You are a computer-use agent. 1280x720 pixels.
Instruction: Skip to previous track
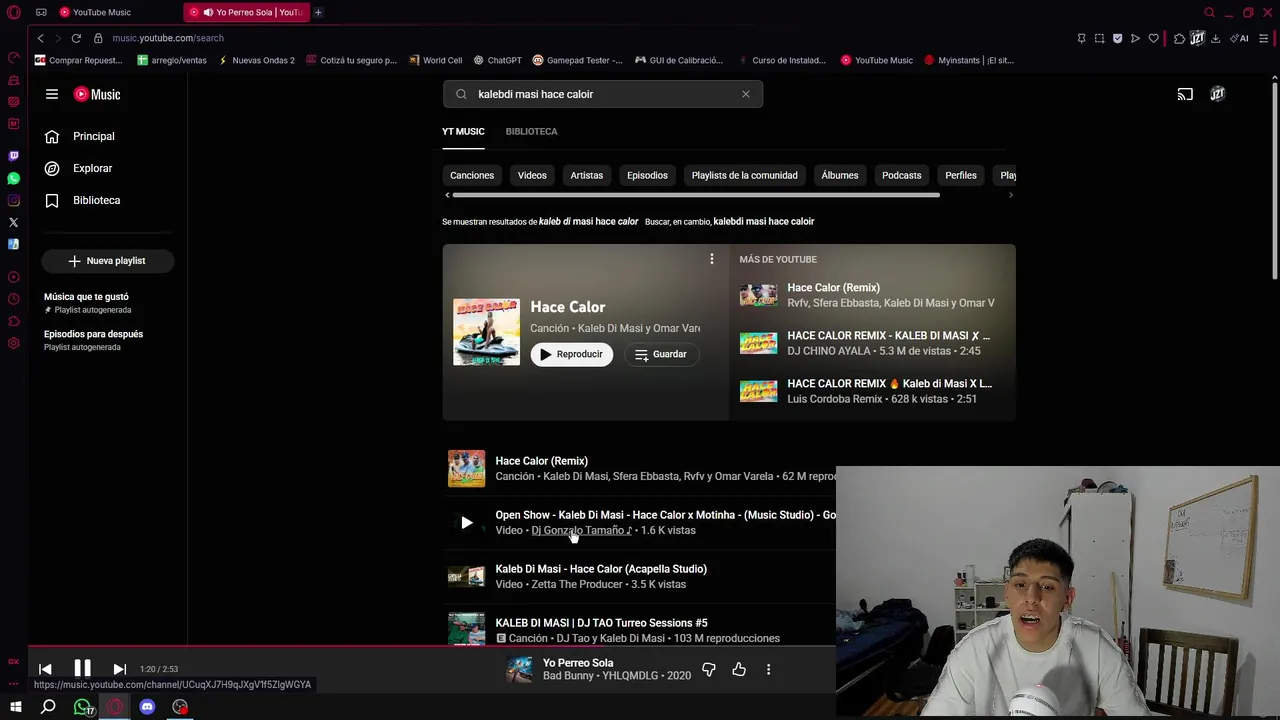coord(45,669)
